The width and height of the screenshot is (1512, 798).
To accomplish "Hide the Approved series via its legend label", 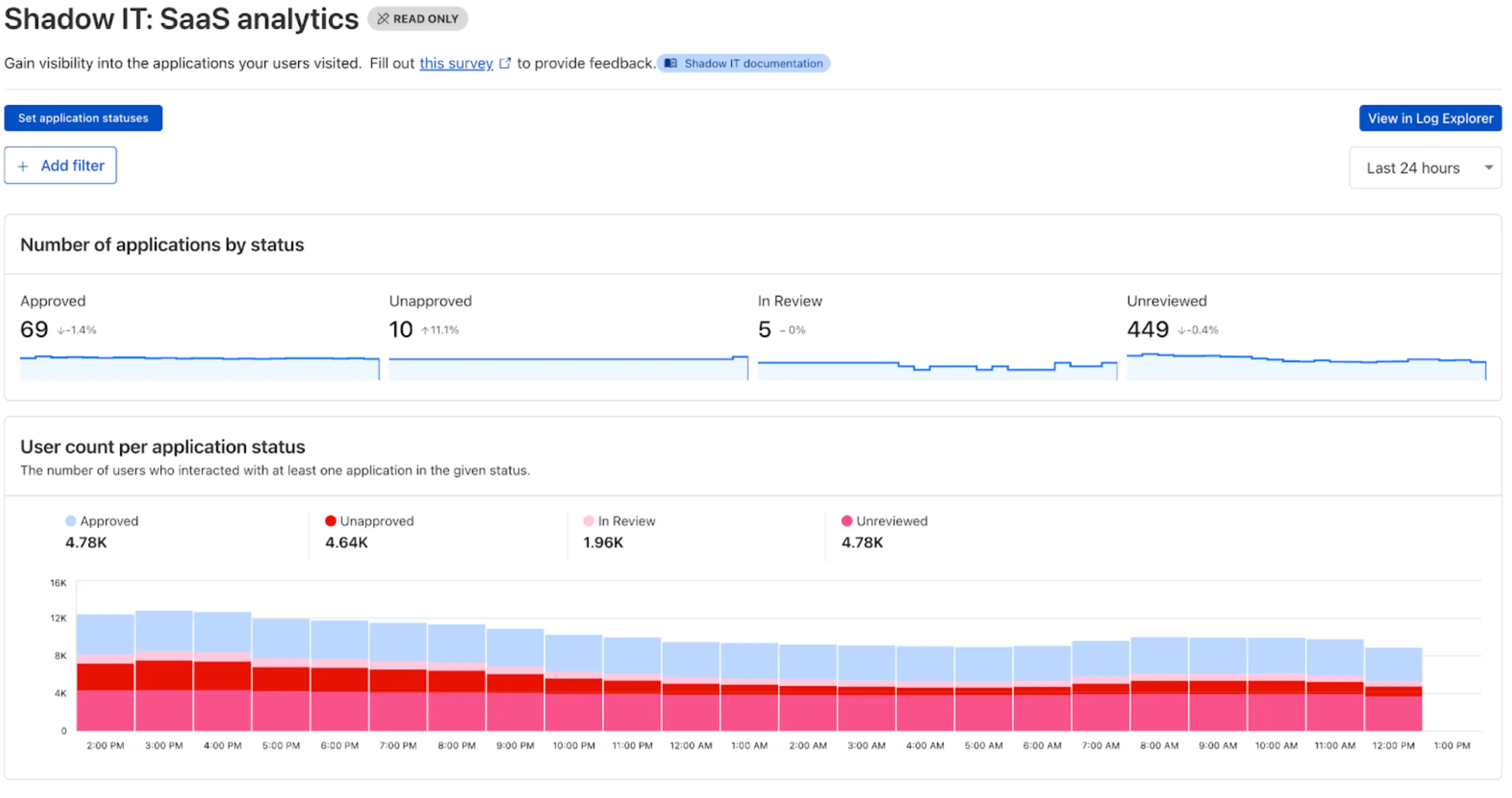I will 109,520.
